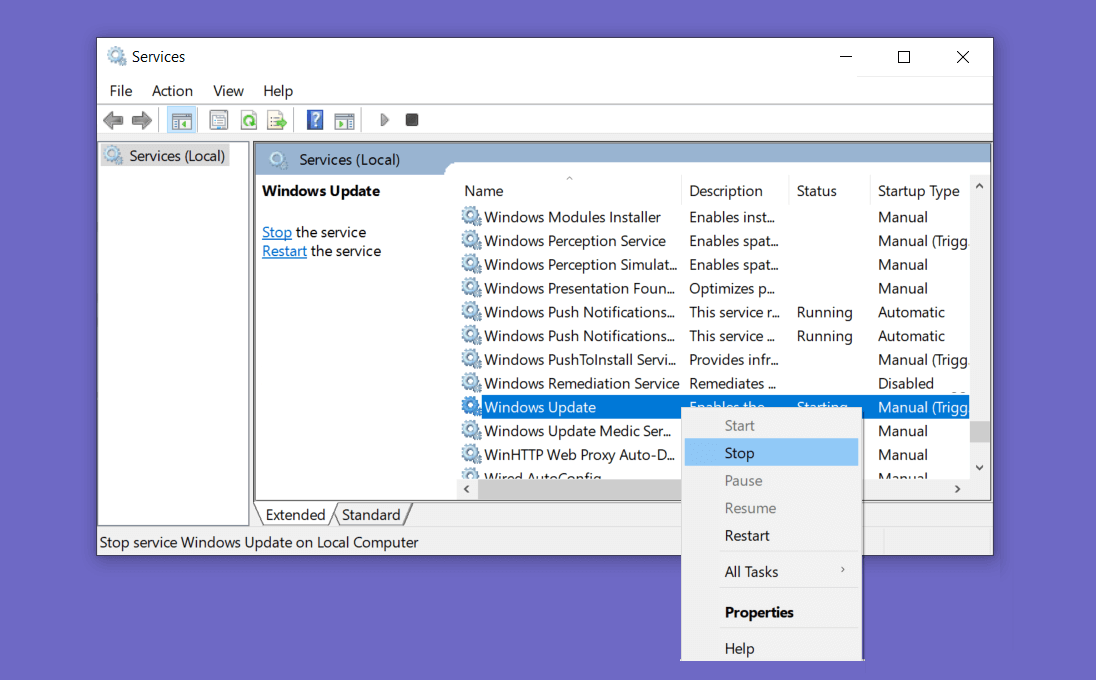This screenshot has height=680, width=1096.
Task: Choose Restart in the context menu
Action: (771, 535)
